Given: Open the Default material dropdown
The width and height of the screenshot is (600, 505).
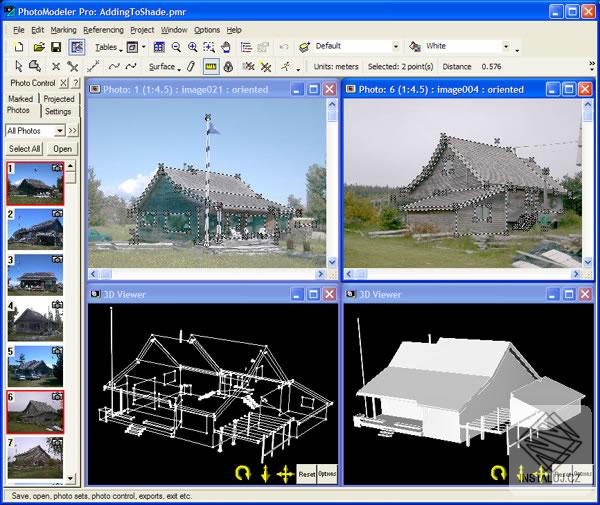Looking at the screenshot, I should coord(395,46).
